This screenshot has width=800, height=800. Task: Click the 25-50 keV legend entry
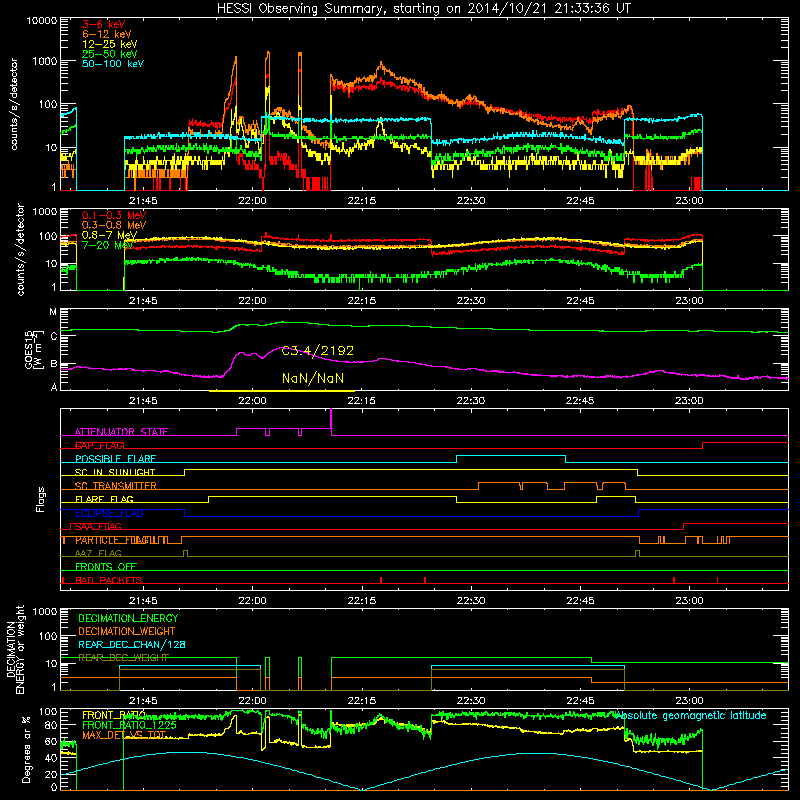109,54
